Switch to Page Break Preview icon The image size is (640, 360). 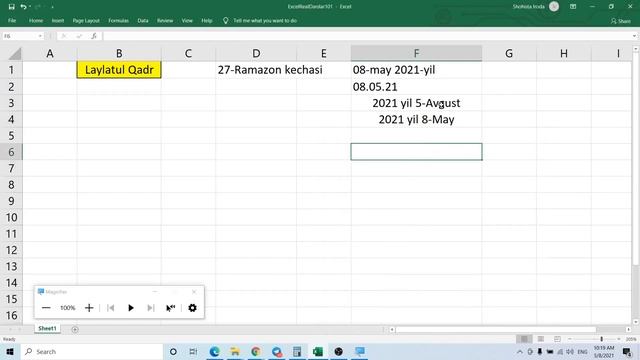click(557, 339)
